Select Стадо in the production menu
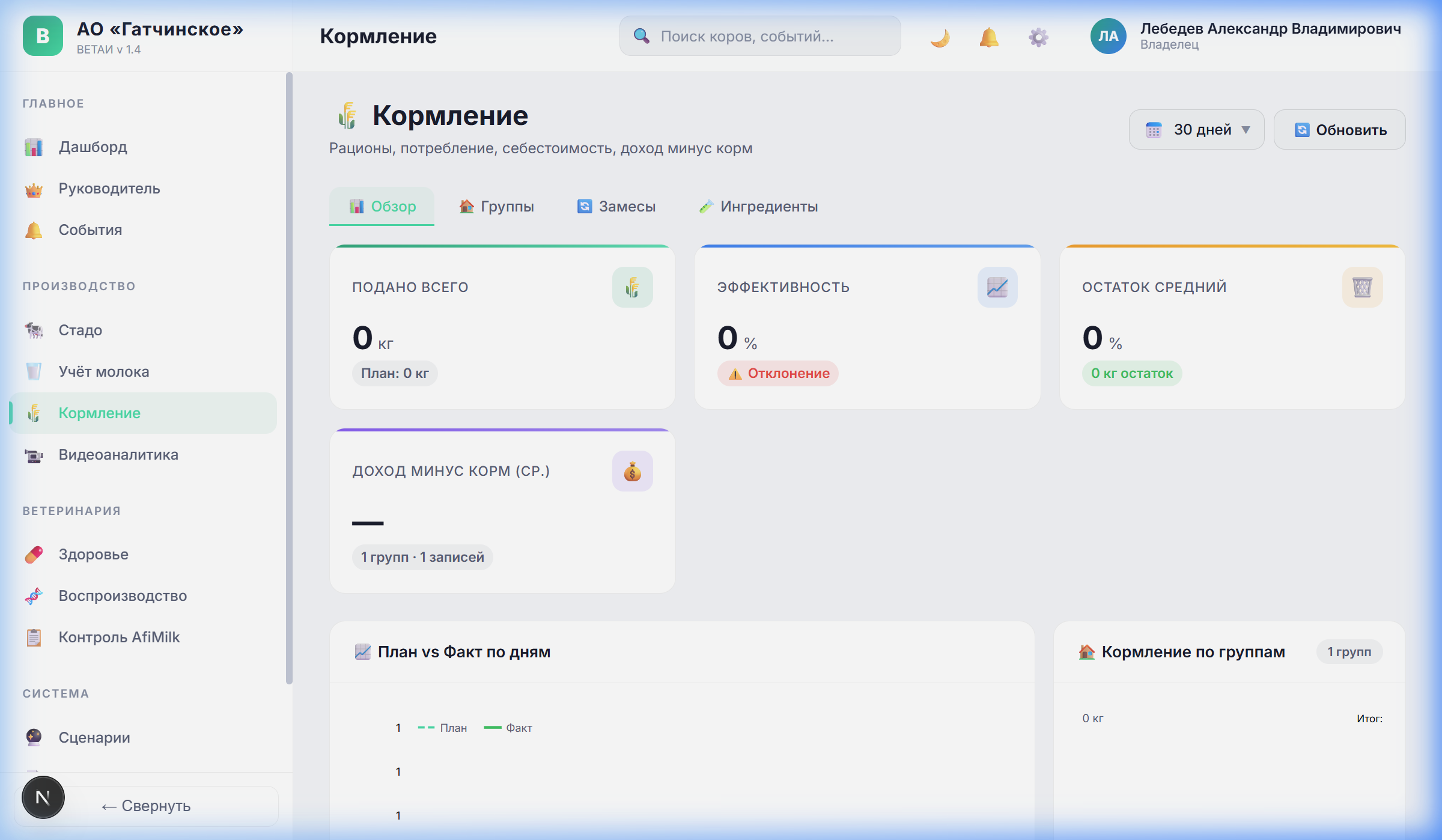 pyautogui.click(x=79, y=329)
